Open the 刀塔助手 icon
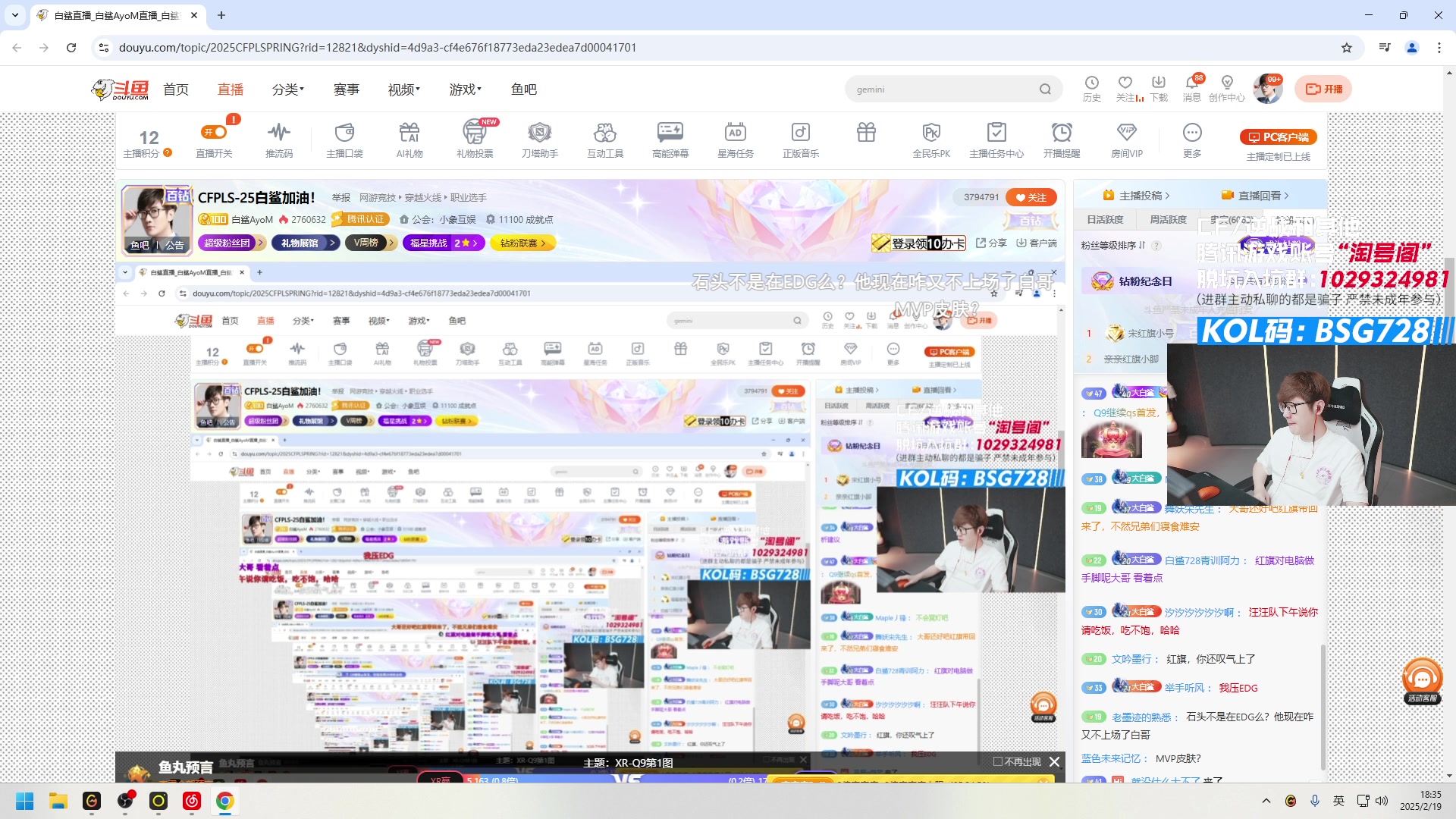This screenshot has height=819, width=1456. click(x=540, y=140)
